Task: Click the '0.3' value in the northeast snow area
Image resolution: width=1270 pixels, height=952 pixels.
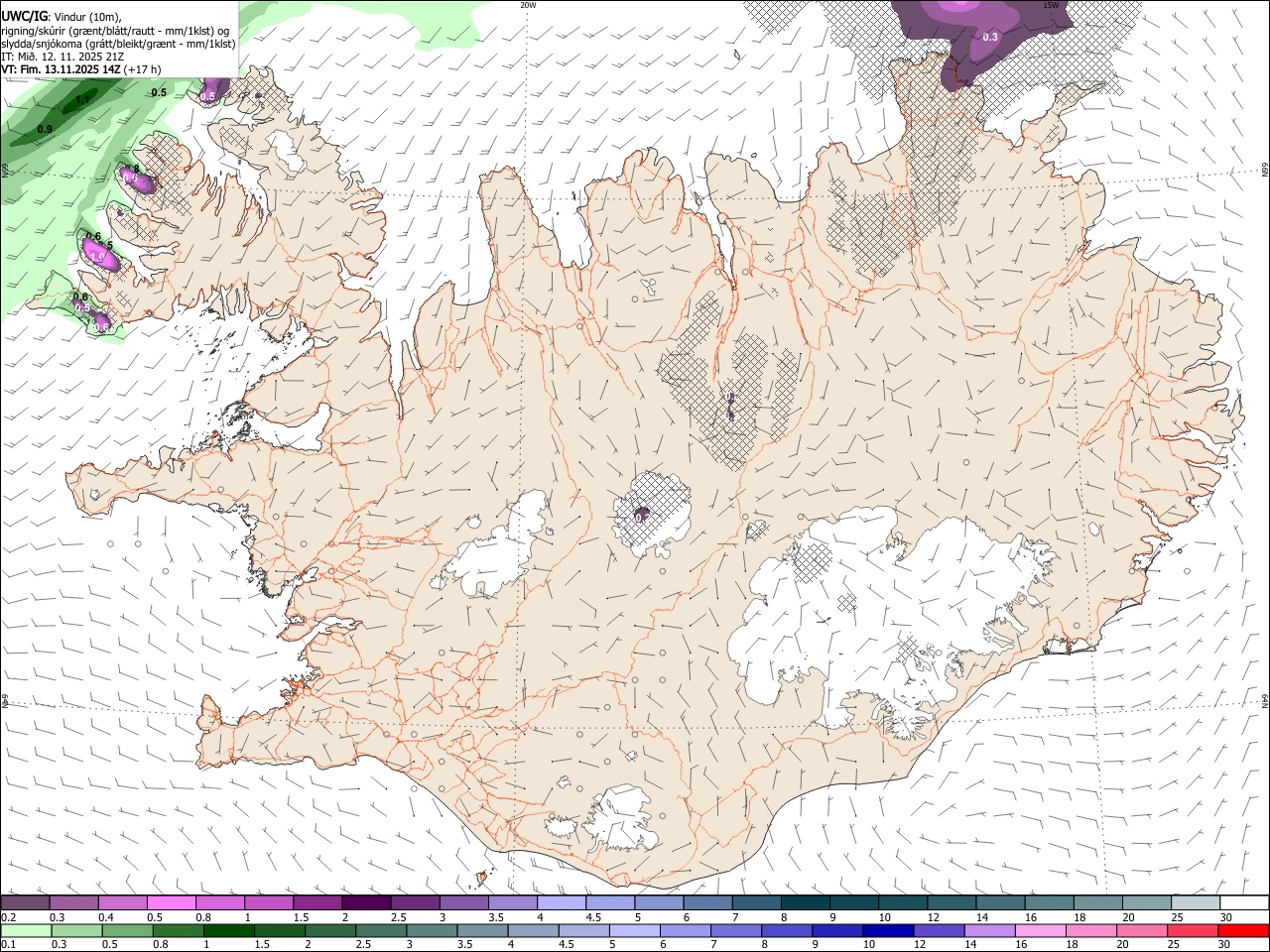Action: click(990, 37)
